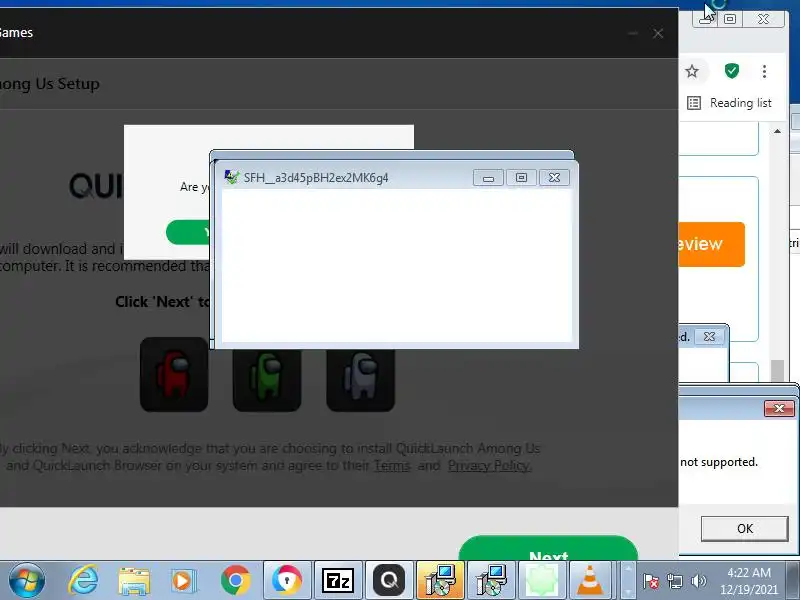The width and height of the screenshot is (800, 600).
Task: Bookmark the page with the star icon
Action: click(x=692, y=71)
